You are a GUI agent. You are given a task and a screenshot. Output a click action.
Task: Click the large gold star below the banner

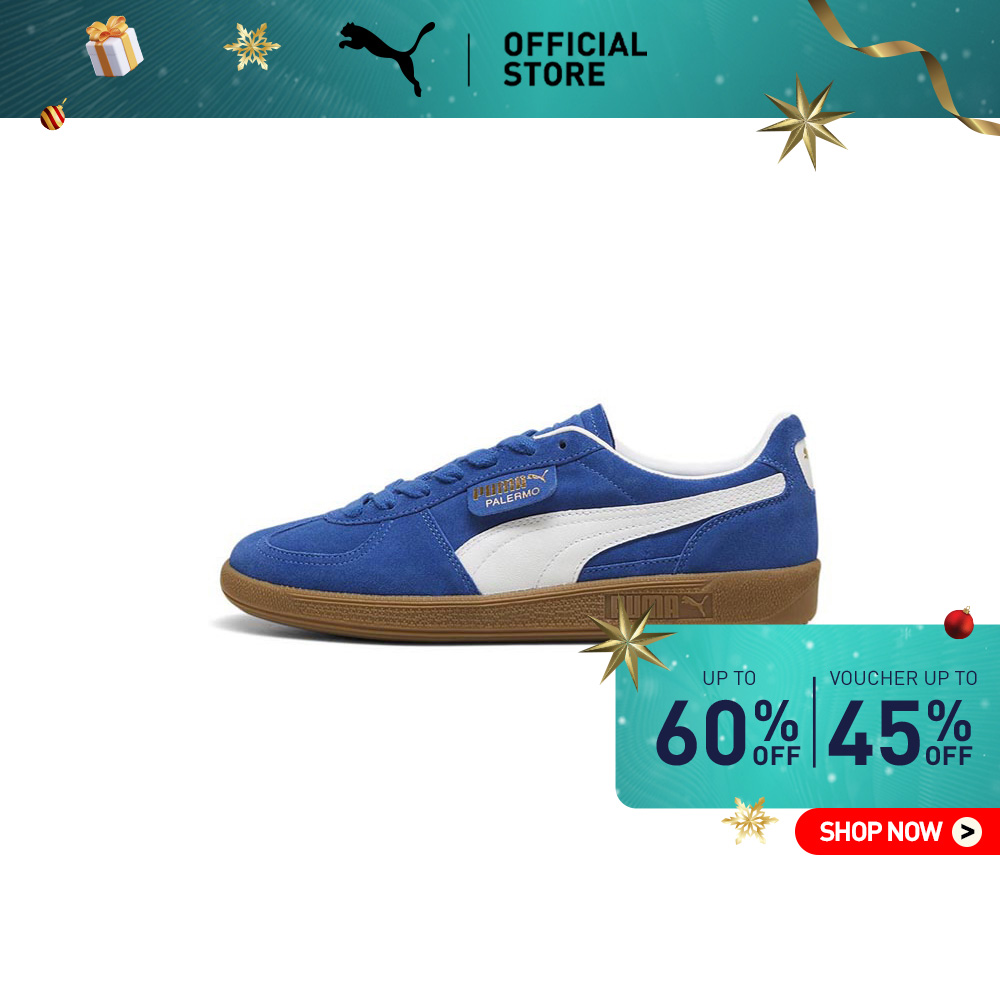pos(805,121)
